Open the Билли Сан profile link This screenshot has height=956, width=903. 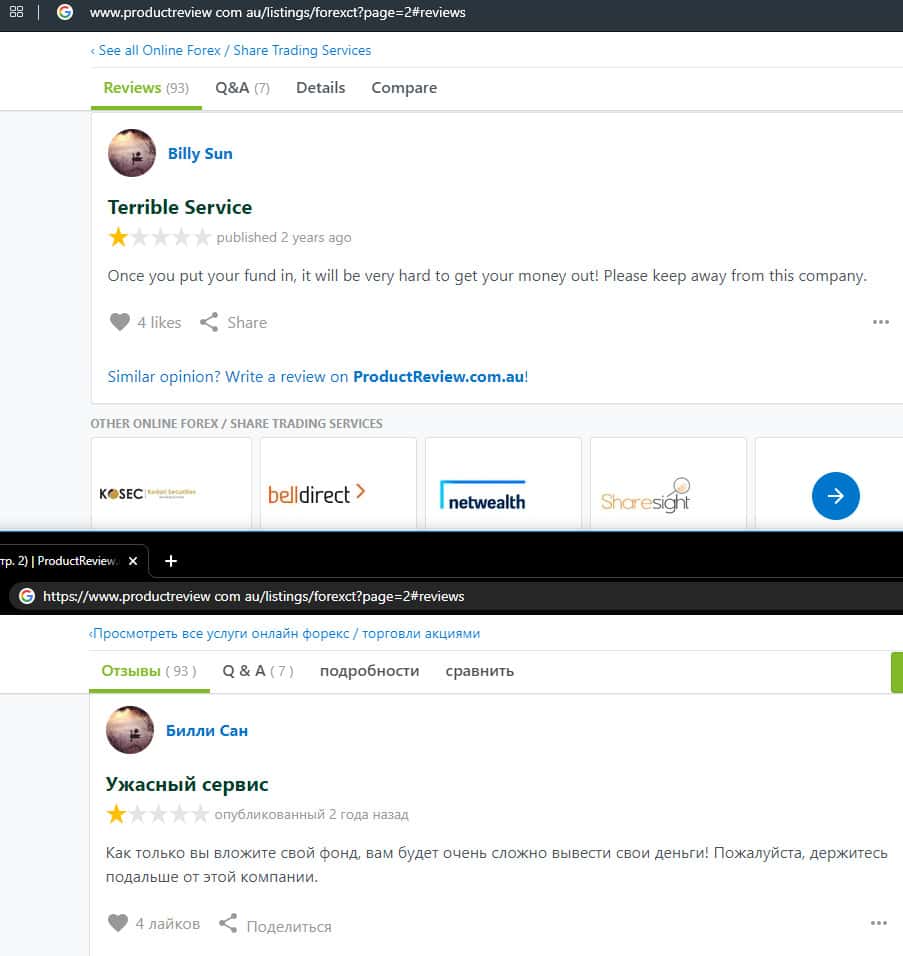207,730
